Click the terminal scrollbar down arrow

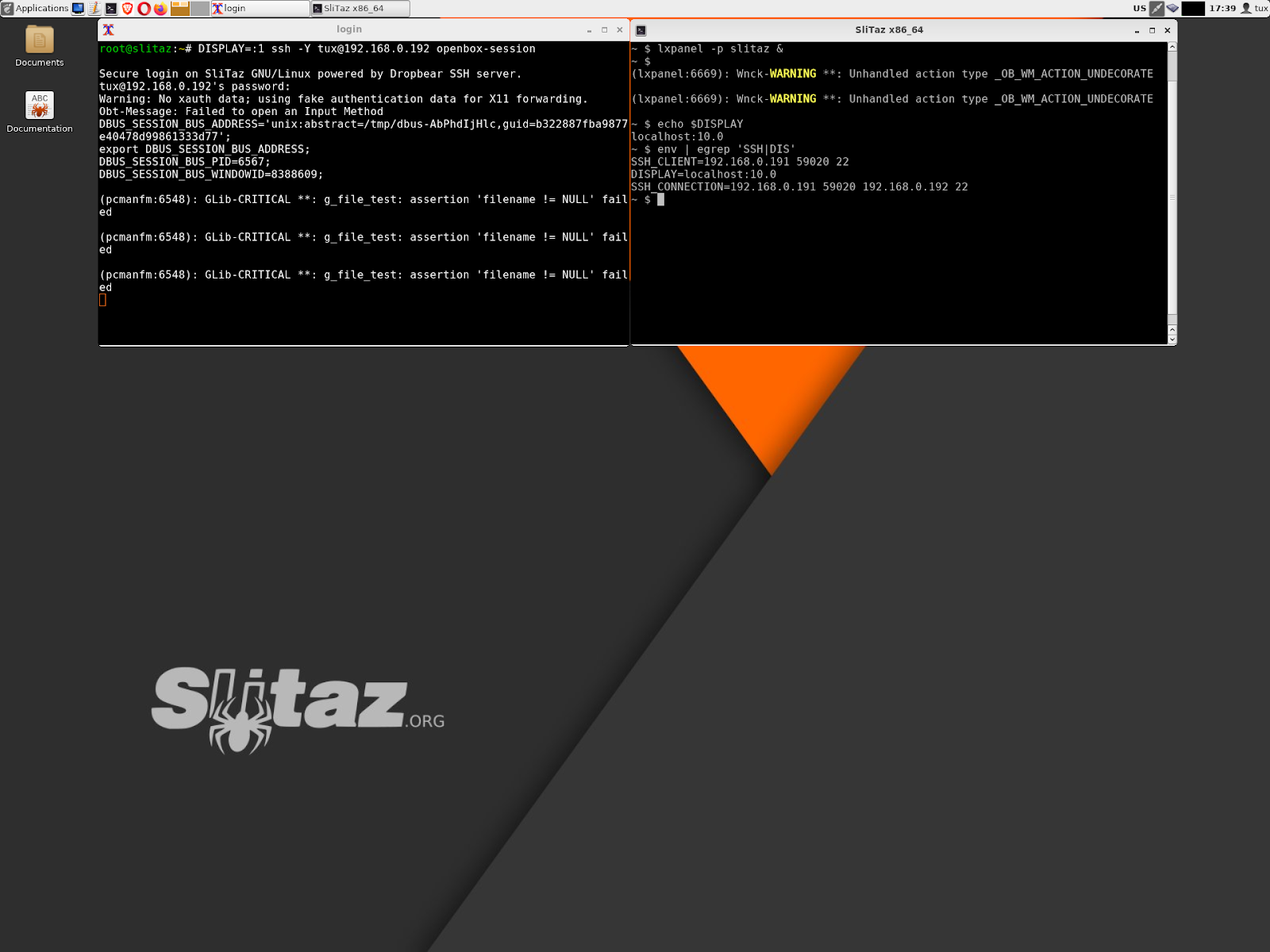point(1172,339)
